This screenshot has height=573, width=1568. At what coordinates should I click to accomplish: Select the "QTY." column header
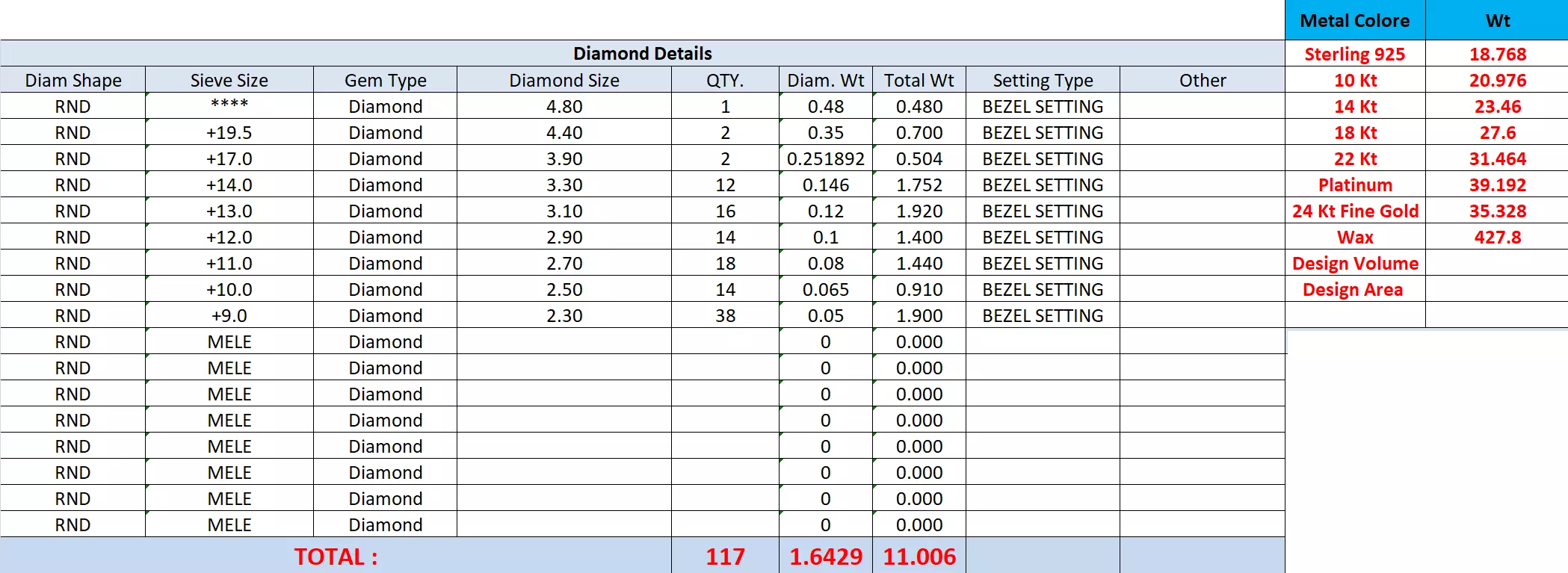pyautogui.click(x=725, y=80)
